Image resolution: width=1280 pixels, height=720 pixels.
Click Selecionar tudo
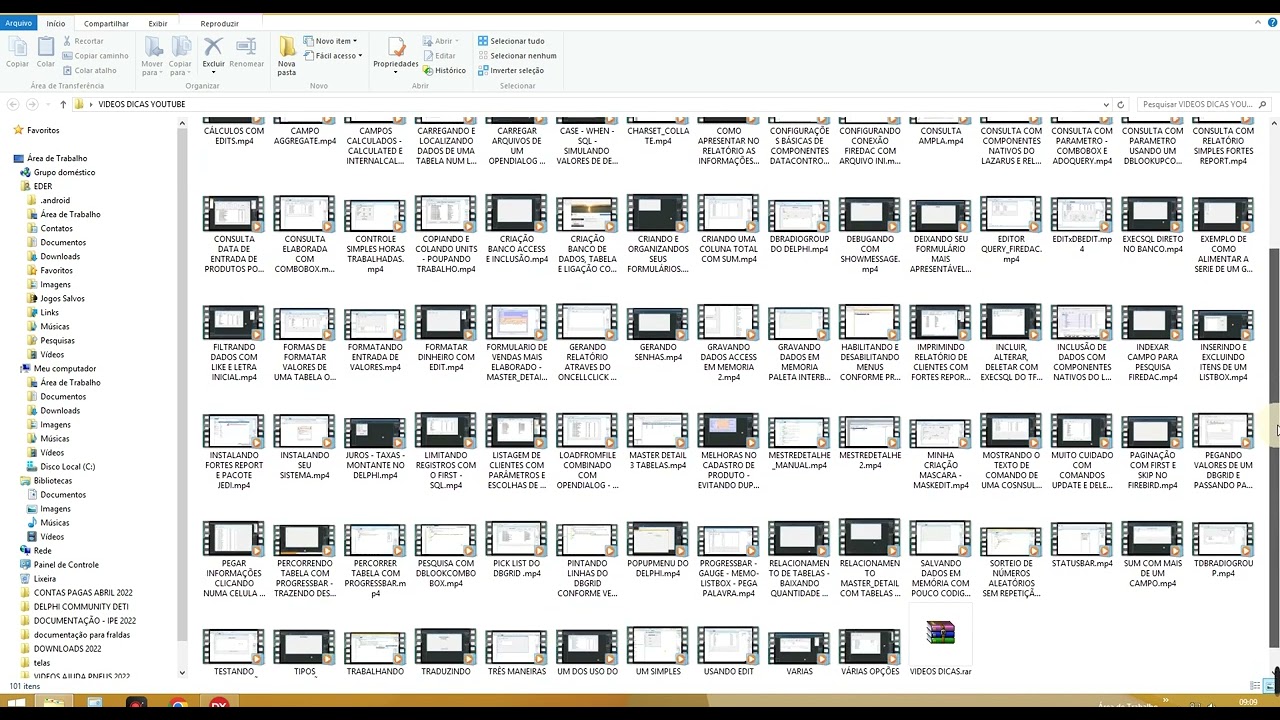(x=511, y=41)
